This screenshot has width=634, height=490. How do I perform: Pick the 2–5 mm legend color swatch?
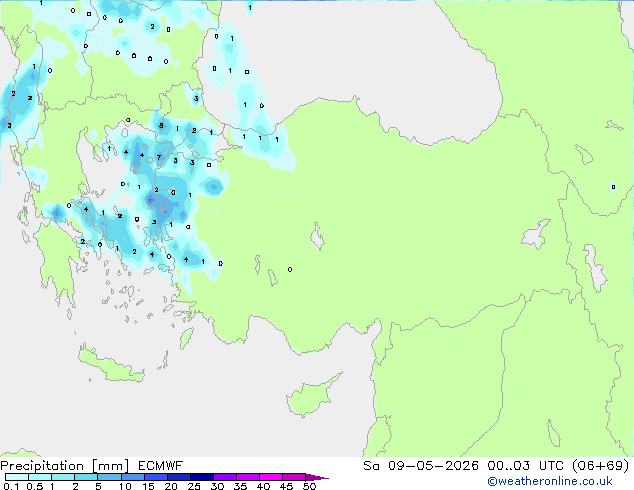tap(86, 477)
